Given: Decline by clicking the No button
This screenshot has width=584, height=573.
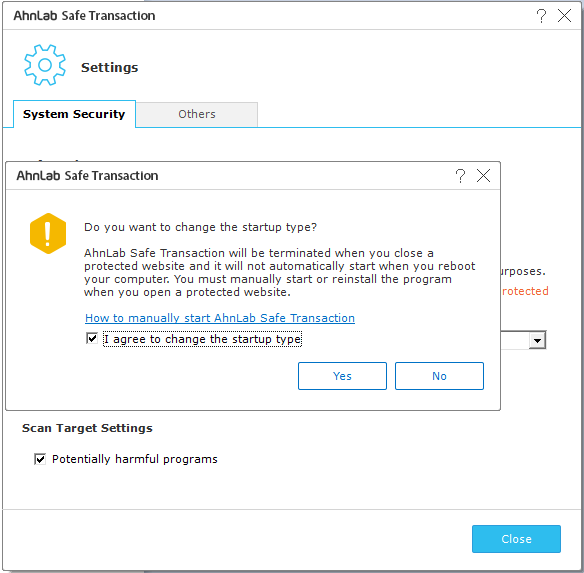Looking at the screenshot, I should (x=439, y=376).
